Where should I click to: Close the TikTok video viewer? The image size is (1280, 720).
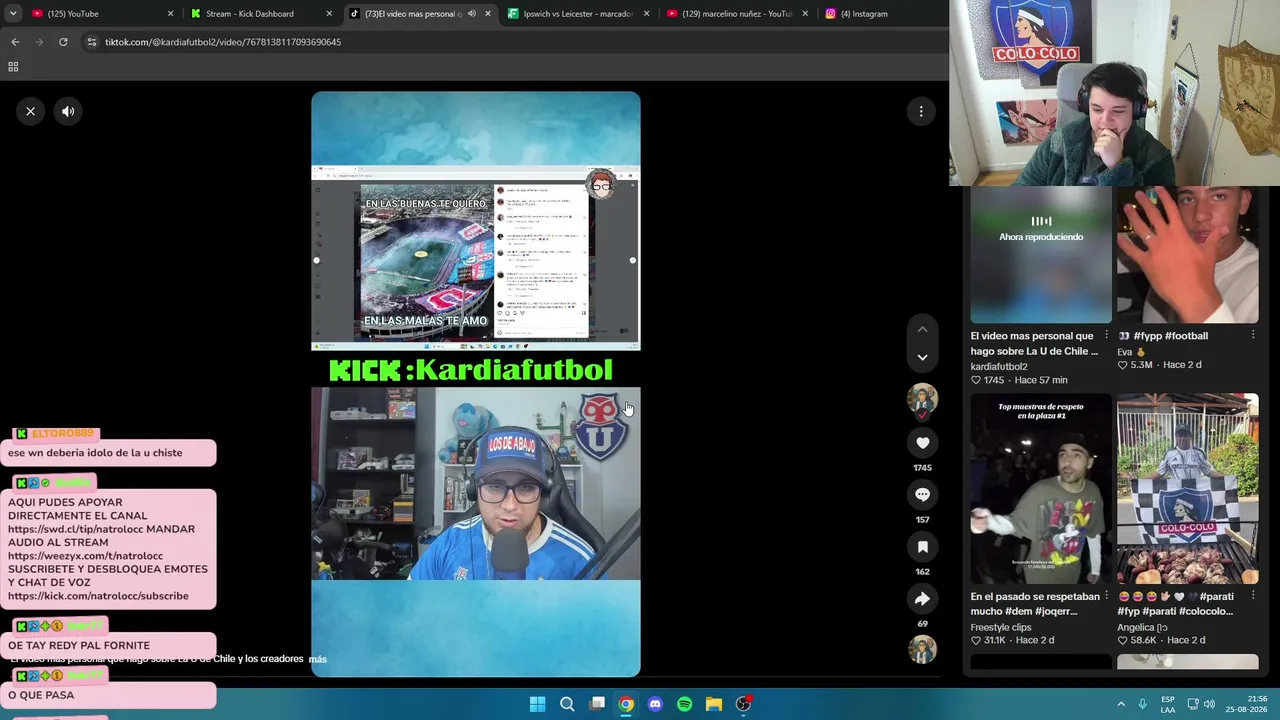31,111
